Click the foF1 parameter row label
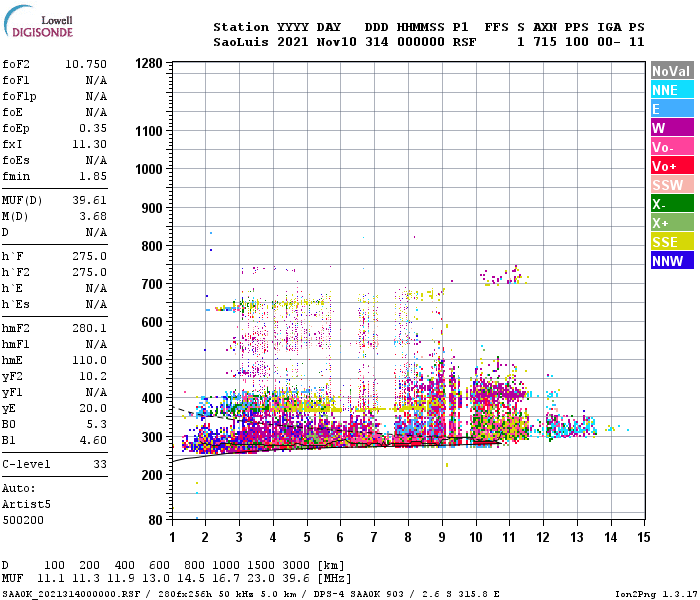The image size is (700, 600). pos(16,80)
